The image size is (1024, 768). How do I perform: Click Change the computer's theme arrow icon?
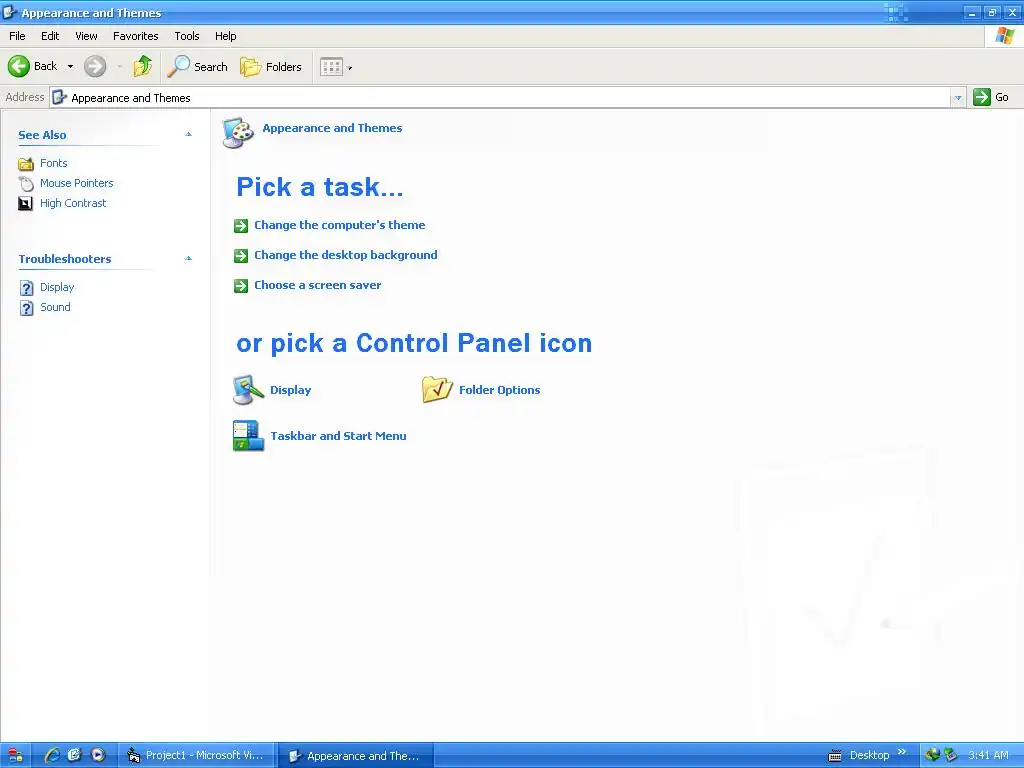pyautogui.click(x=241, y=226)
